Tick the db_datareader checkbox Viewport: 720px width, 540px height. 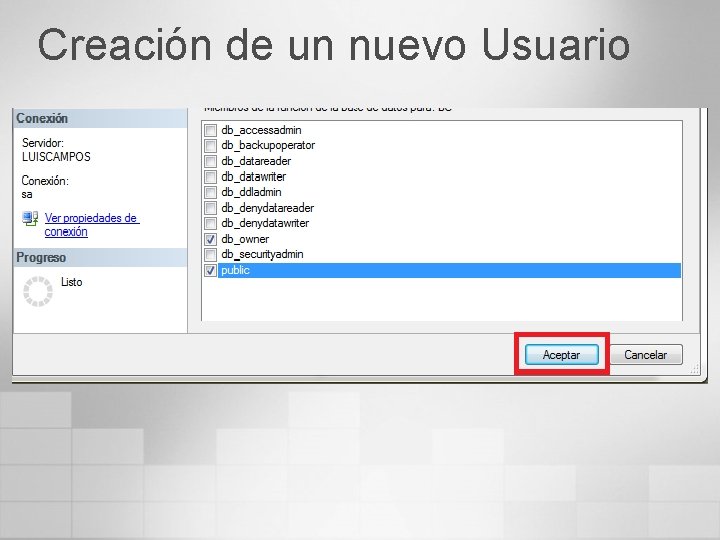point(210,161)
